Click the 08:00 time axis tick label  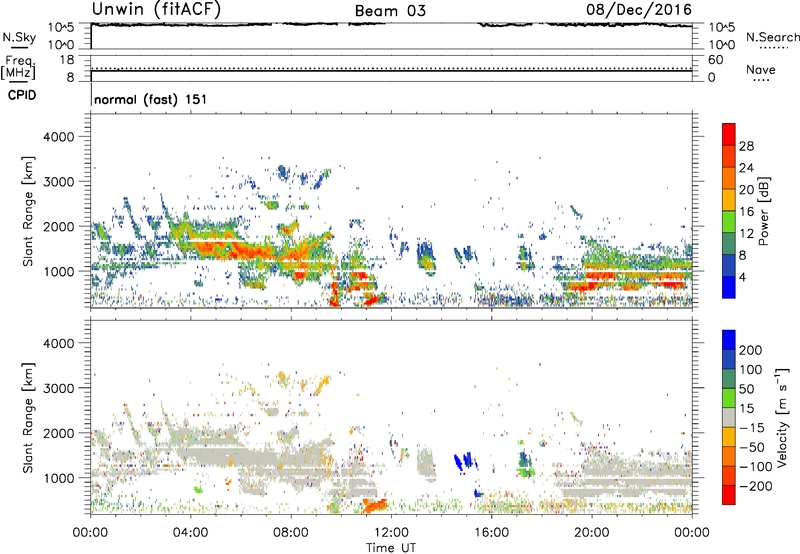290,533
